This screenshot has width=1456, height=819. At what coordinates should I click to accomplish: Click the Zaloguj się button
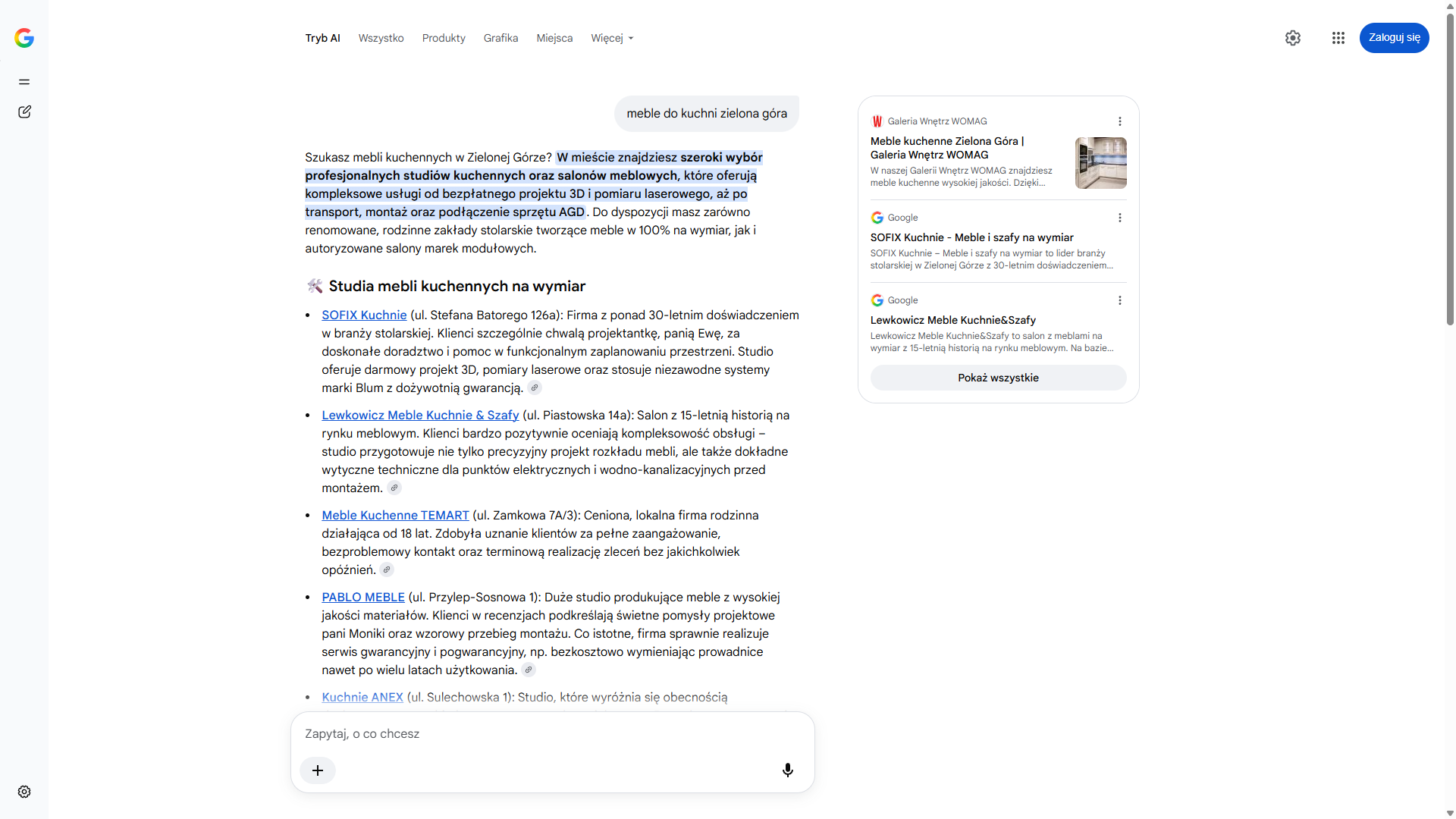pos(1394,38)
